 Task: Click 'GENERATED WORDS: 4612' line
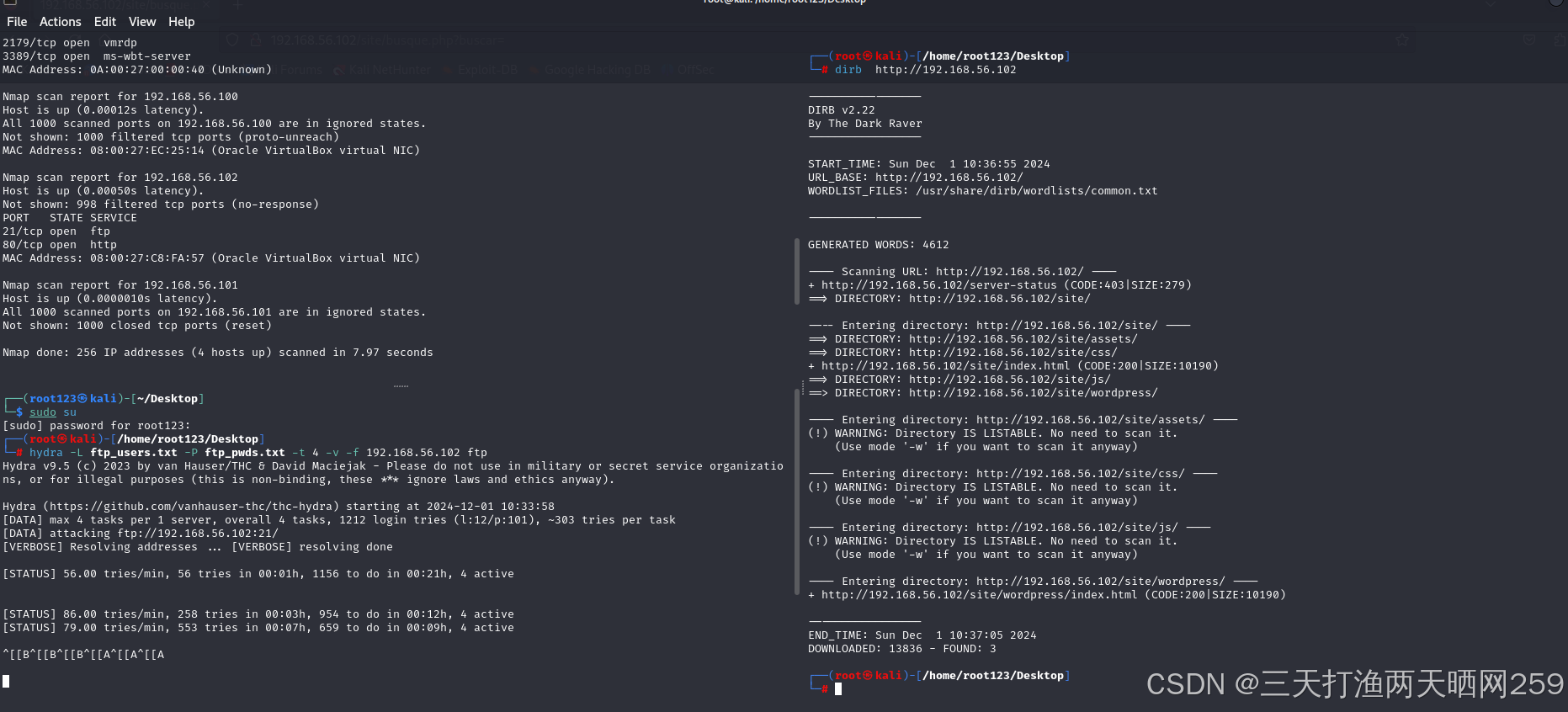click(x=879, y=245)
